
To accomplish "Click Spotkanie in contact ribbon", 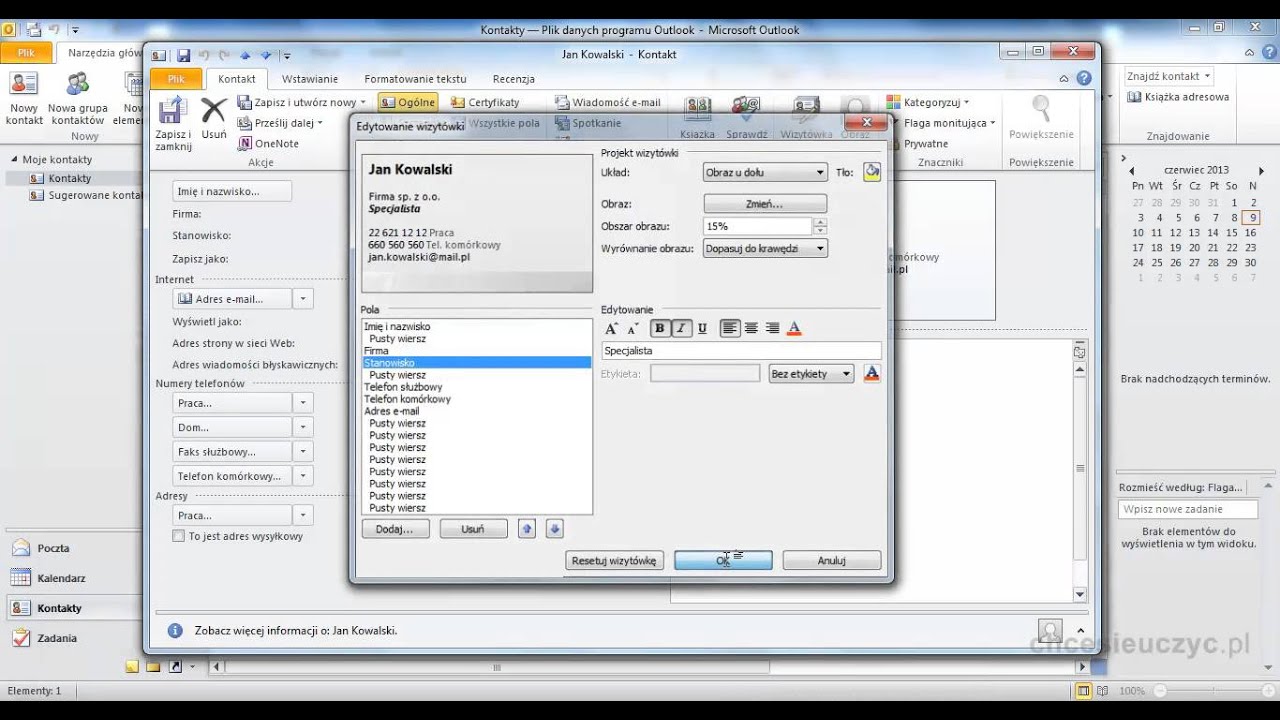I will pos(589,123).
